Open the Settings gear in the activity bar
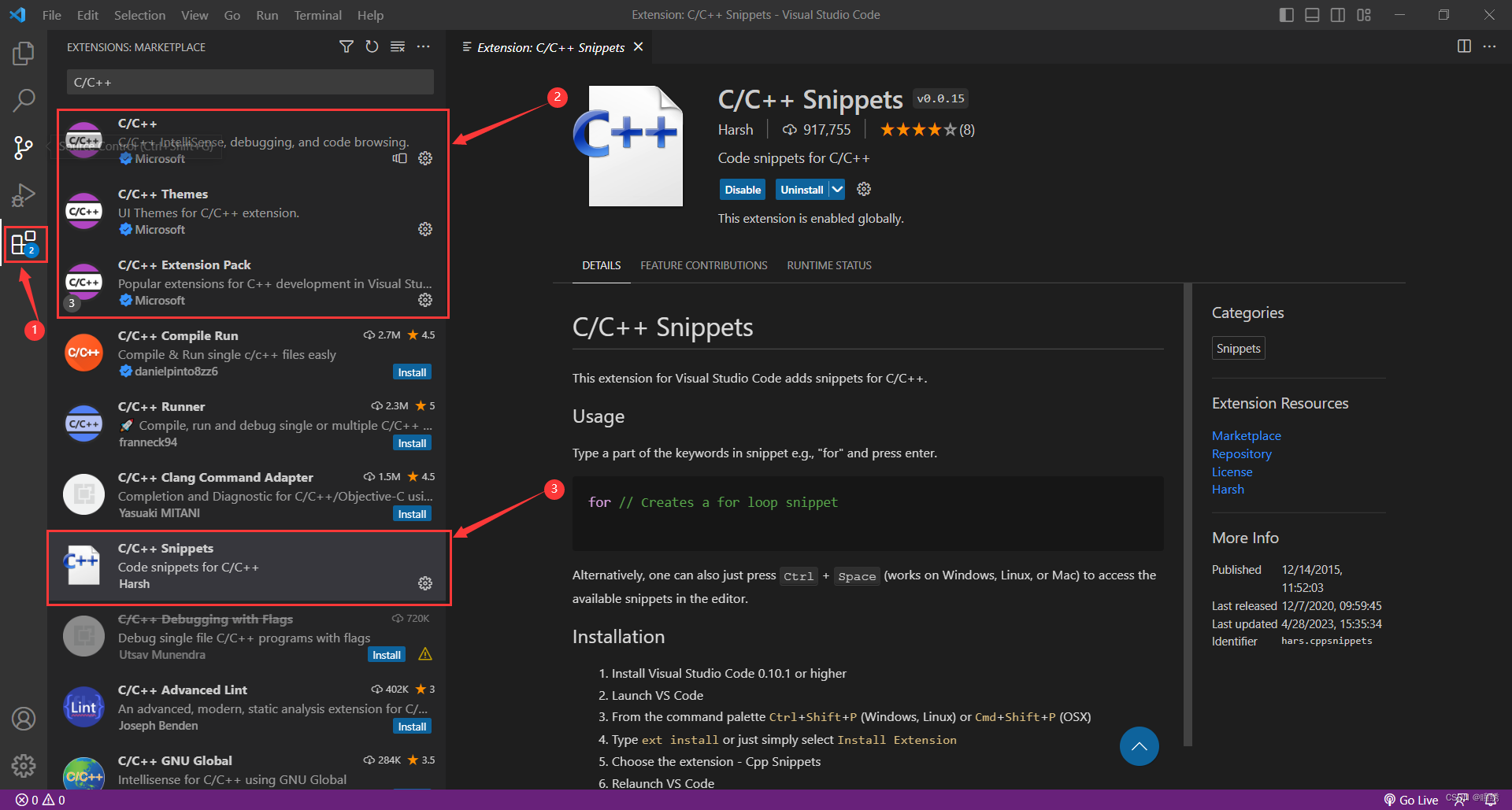1512x810 pixels. click(24, 765)
